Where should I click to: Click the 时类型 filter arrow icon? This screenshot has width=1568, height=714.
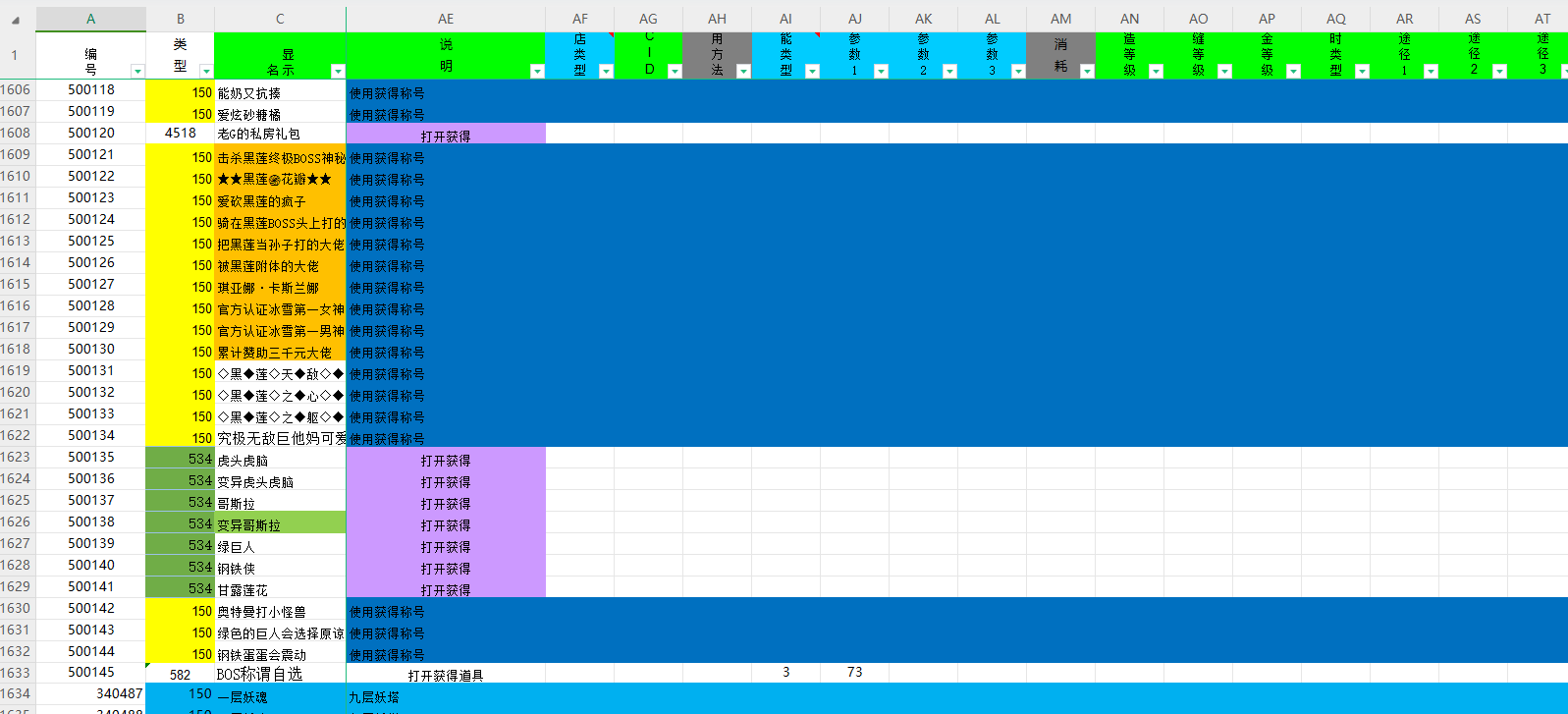[x=1362, y=71]
